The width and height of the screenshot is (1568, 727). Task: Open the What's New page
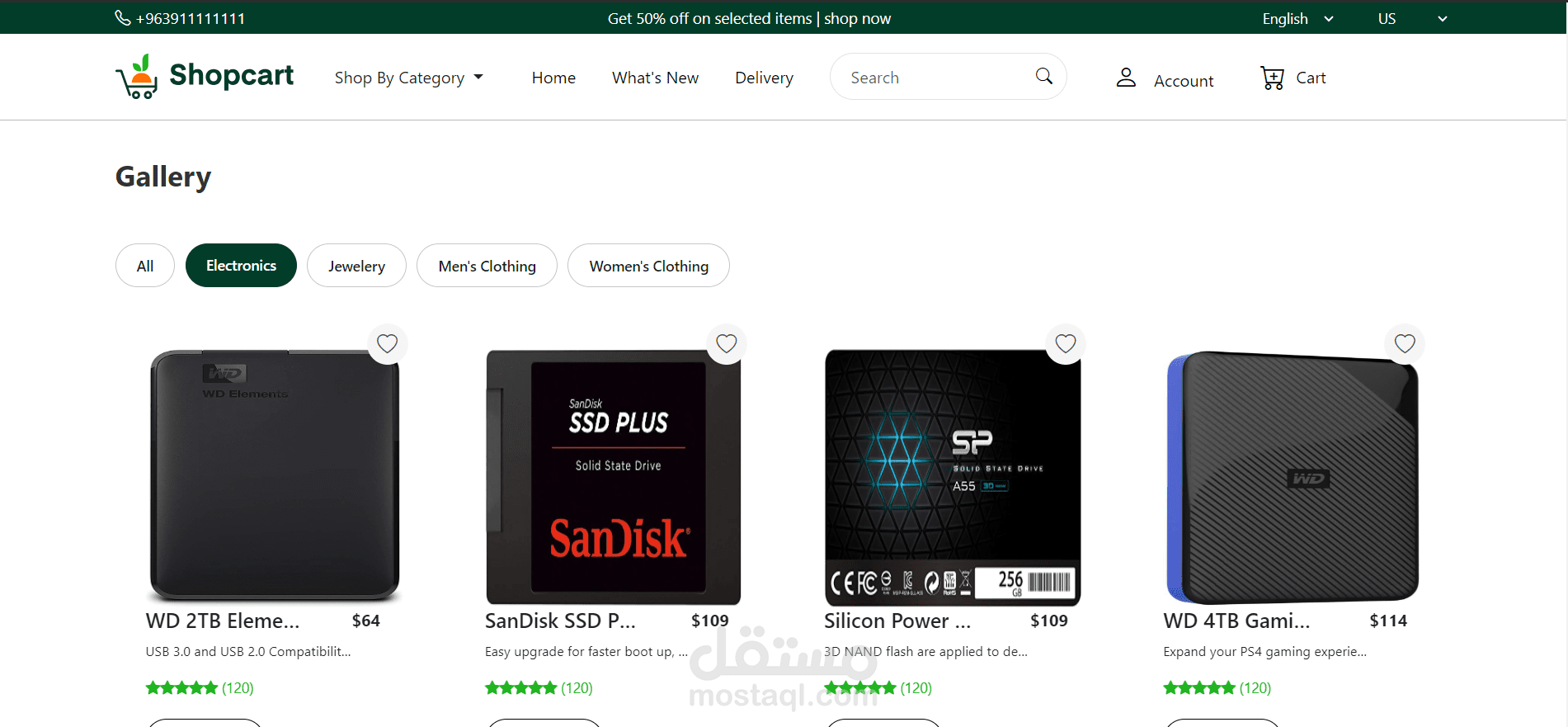tap(655, 78)
